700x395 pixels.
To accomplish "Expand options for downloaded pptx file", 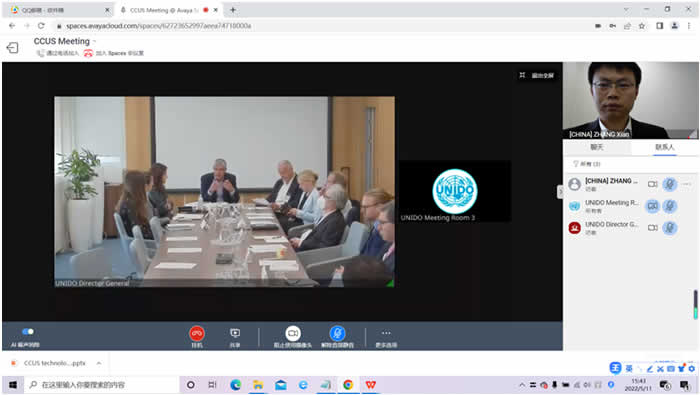I will point(99,363).
